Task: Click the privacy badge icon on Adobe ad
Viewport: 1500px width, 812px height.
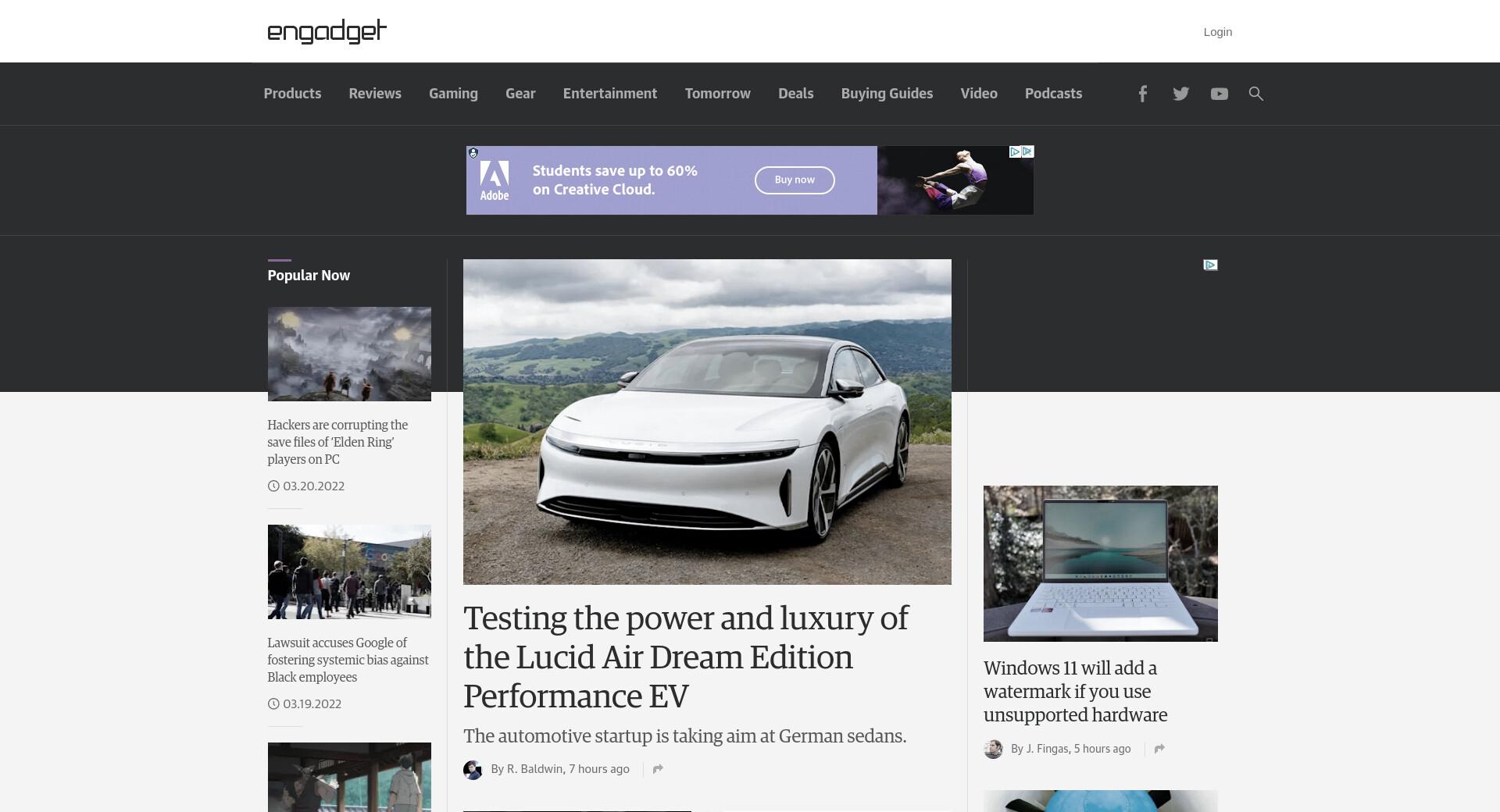Action: click(473, 153)
